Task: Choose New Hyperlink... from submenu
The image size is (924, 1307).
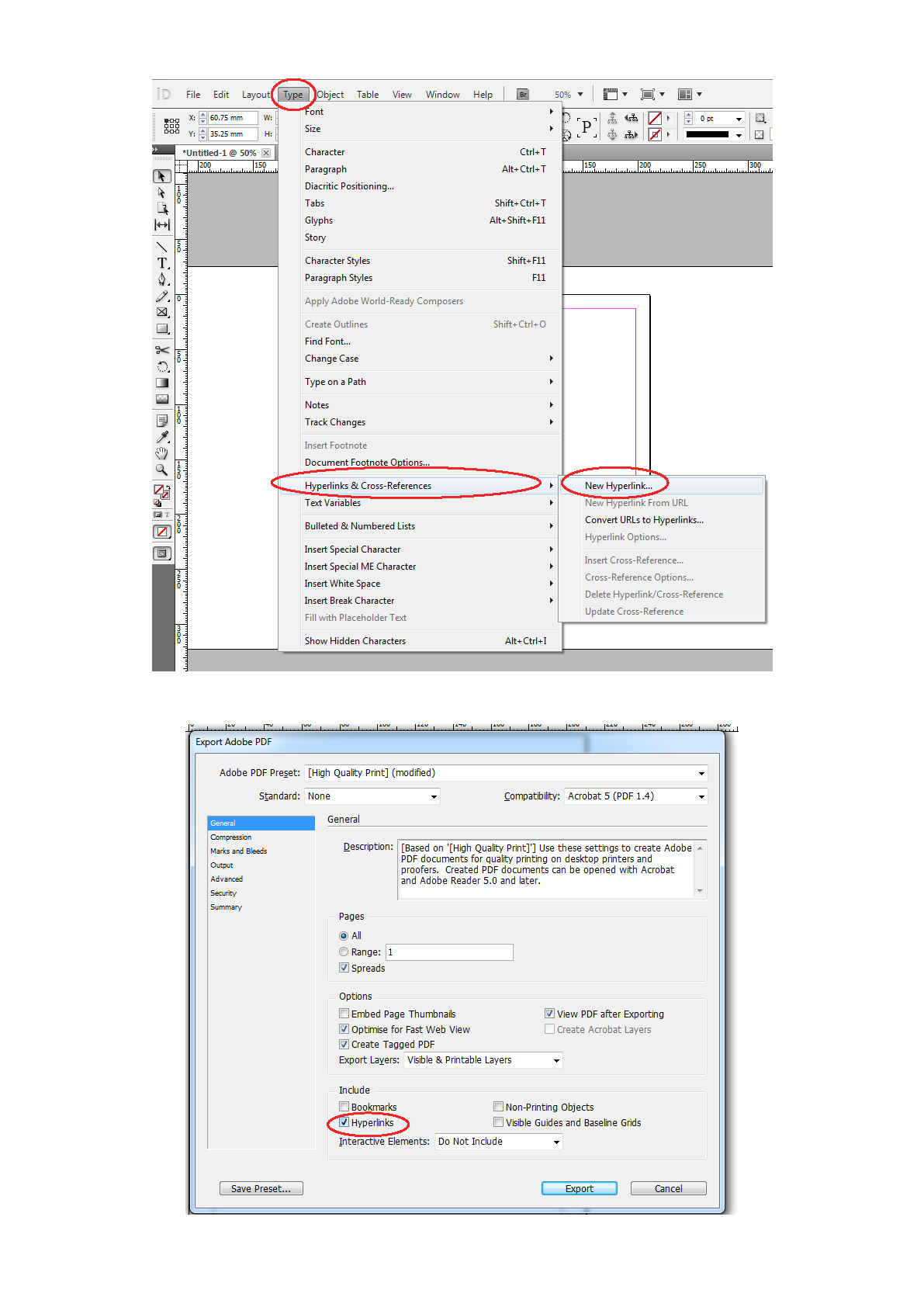Action: click(x=663, y=486)
